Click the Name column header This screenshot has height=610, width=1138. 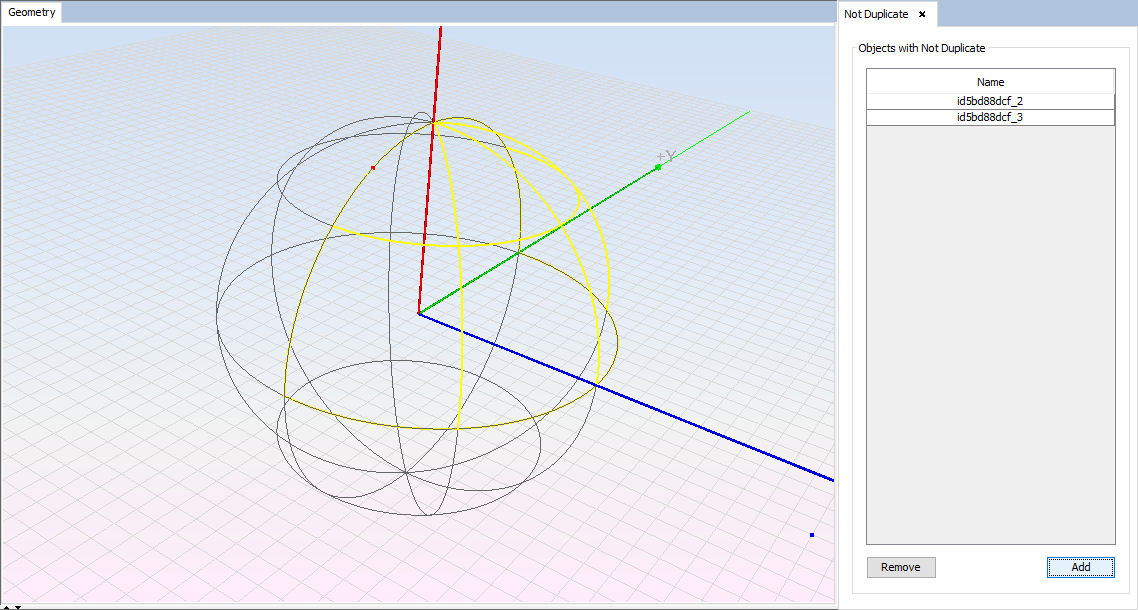pos(990,82)
